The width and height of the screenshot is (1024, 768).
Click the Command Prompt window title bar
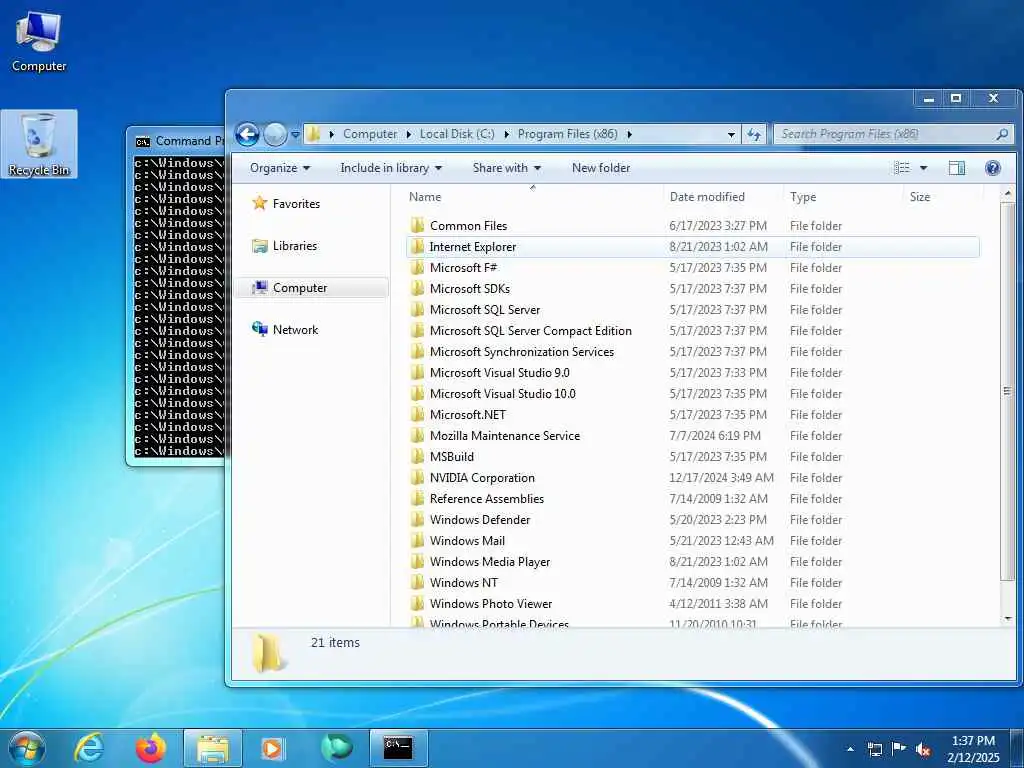(179, 141)
